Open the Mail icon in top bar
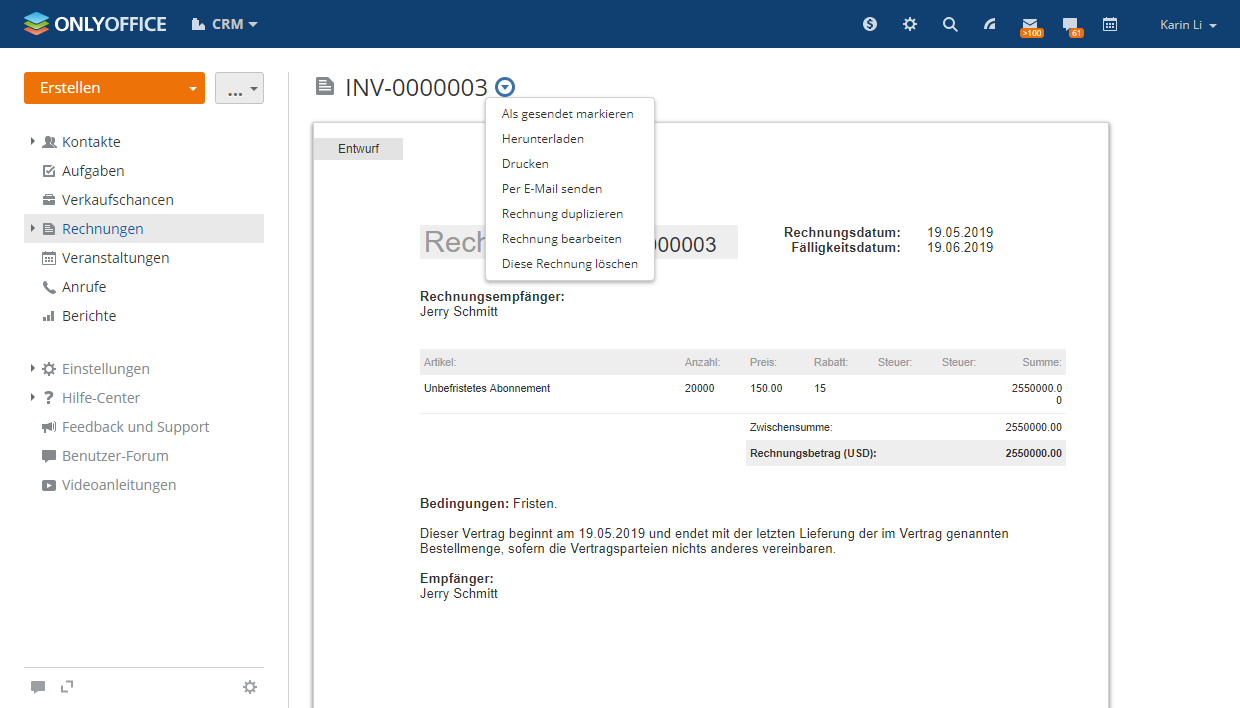The image size is (1240, 708). point(1029,24)
